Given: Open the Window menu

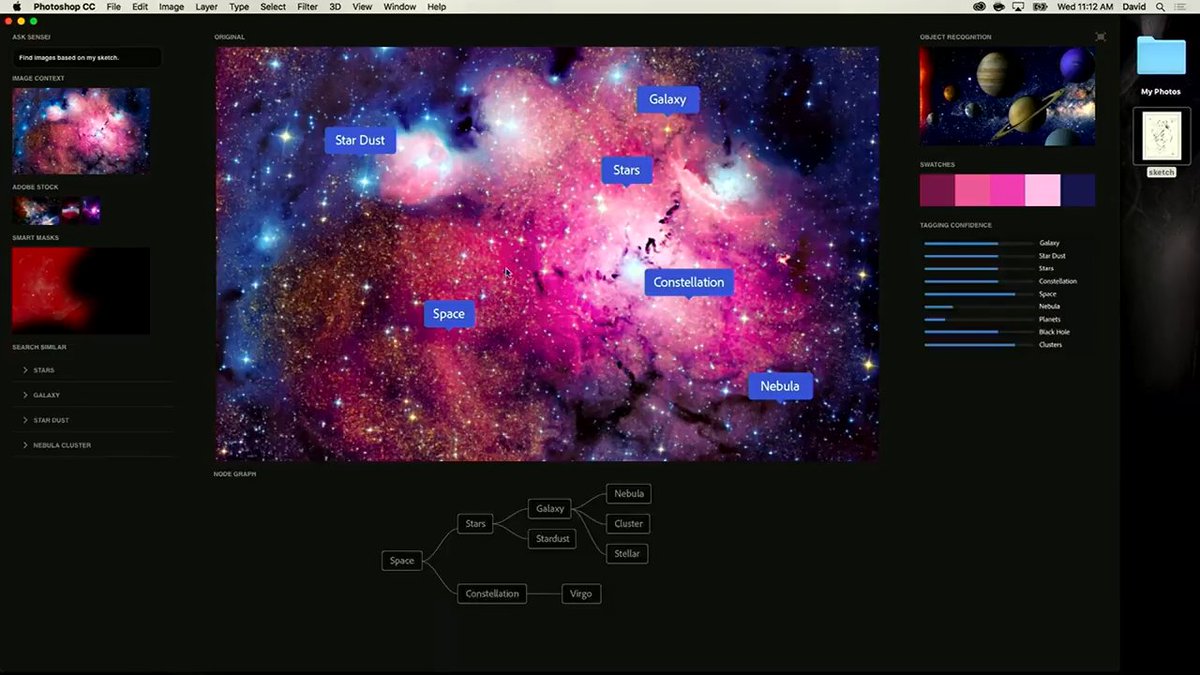Looking at the screenshot, I should (400, 6).
